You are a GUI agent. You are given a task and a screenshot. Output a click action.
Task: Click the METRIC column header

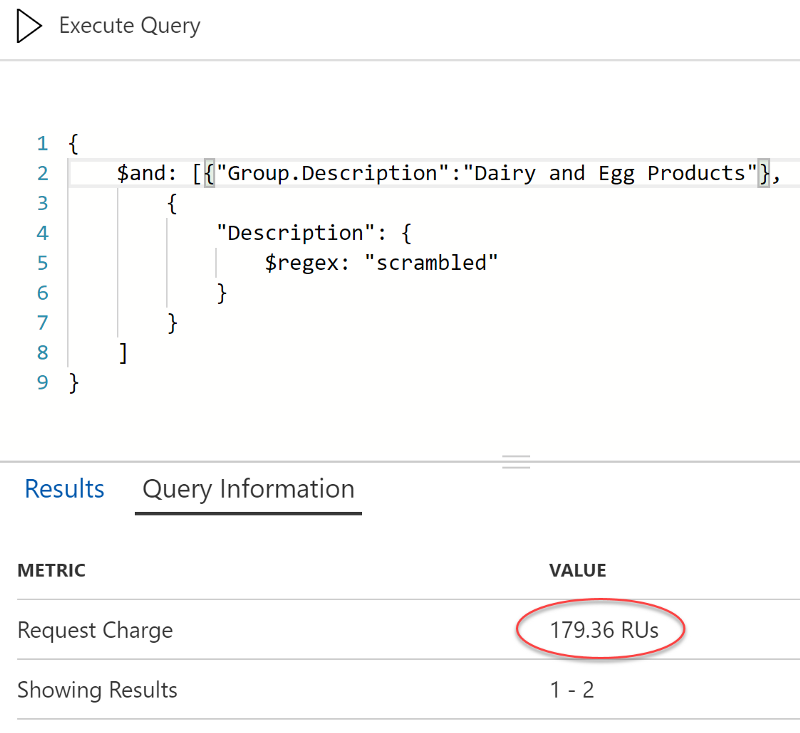[x=51, y=571]
